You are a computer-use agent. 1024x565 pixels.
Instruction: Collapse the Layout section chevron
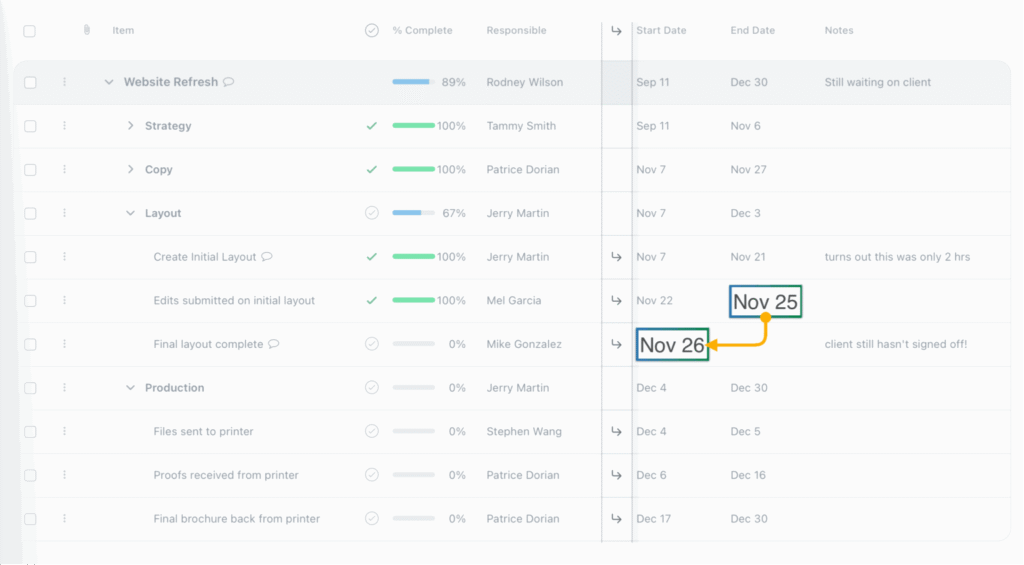(130, 213)
